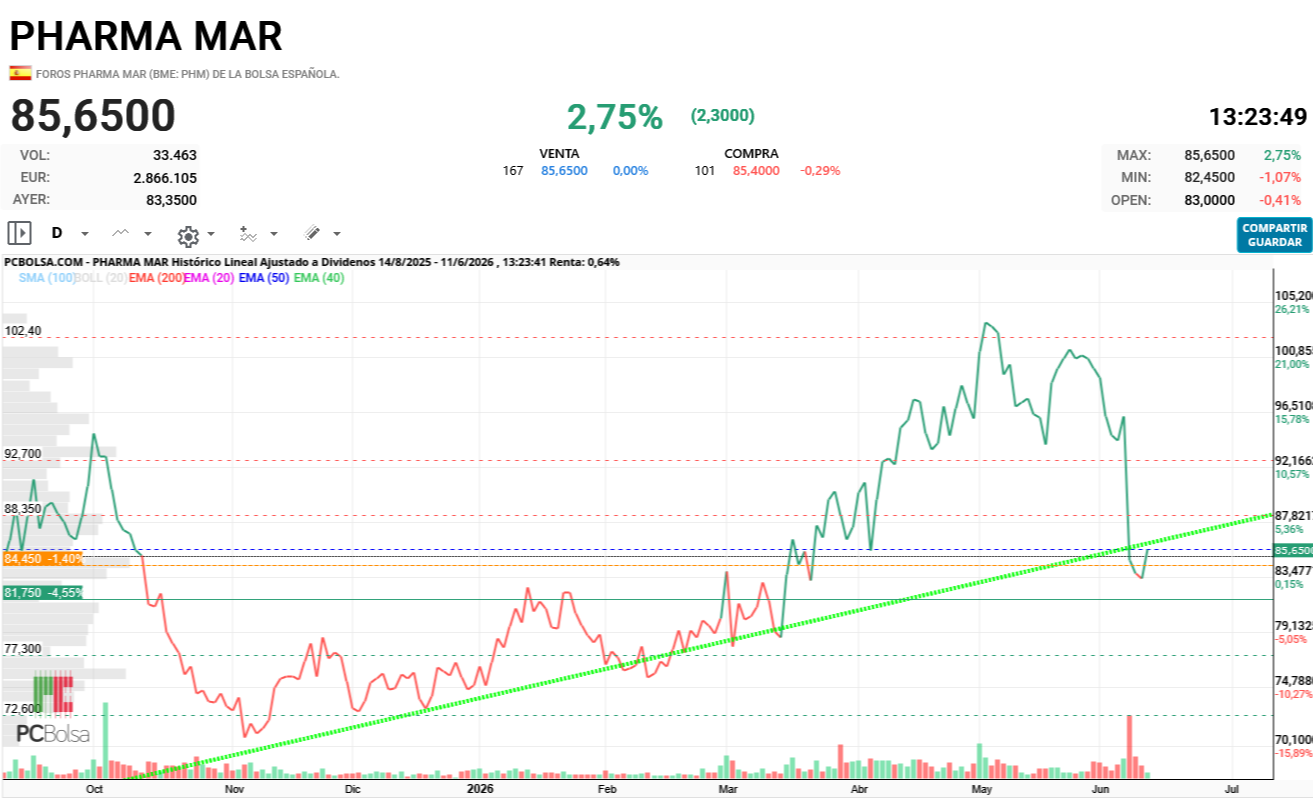Image resolution: width=1313 pixels, height=798 pixels.
Task: Toggle the EMA (50) indicator
Action: [264, 278]
